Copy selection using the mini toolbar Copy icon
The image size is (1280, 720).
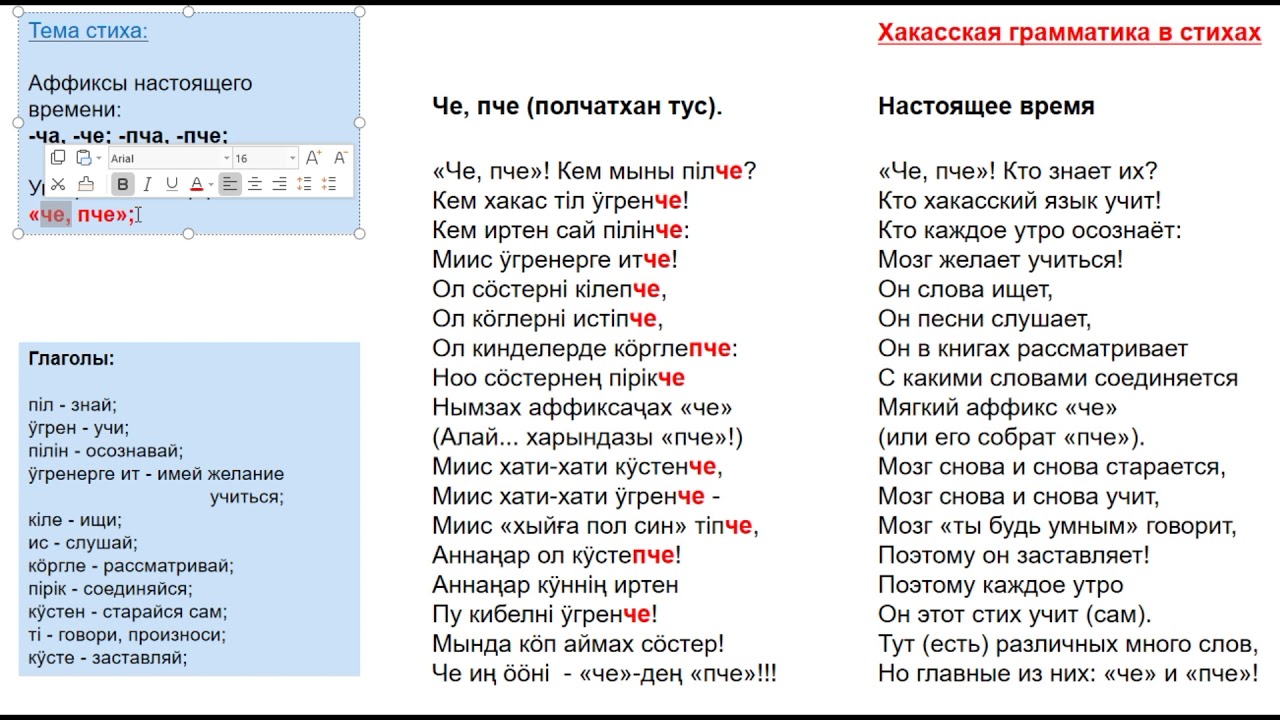coord(58,158)
